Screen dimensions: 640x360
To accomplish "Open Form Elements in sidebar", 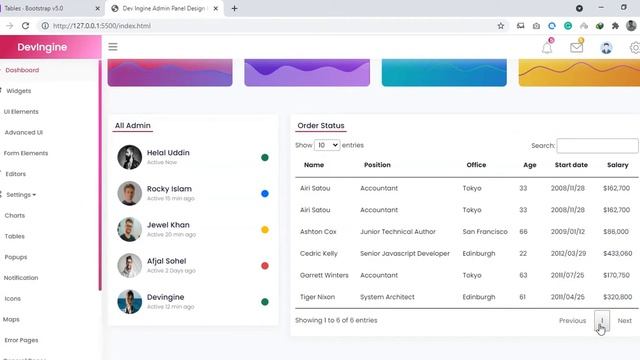I will coord(26,153).
